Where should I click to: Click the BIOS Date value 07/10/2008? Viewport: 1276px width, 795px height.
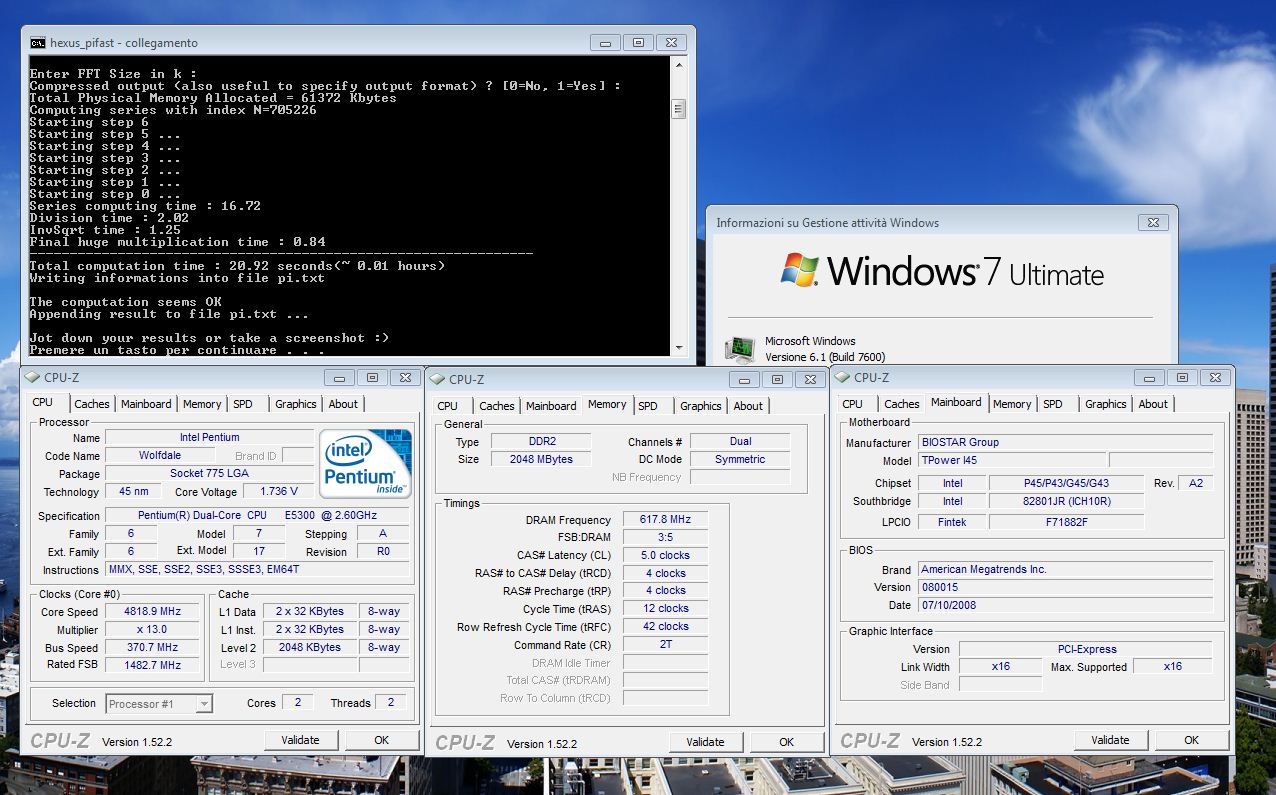pos(1065,606)
